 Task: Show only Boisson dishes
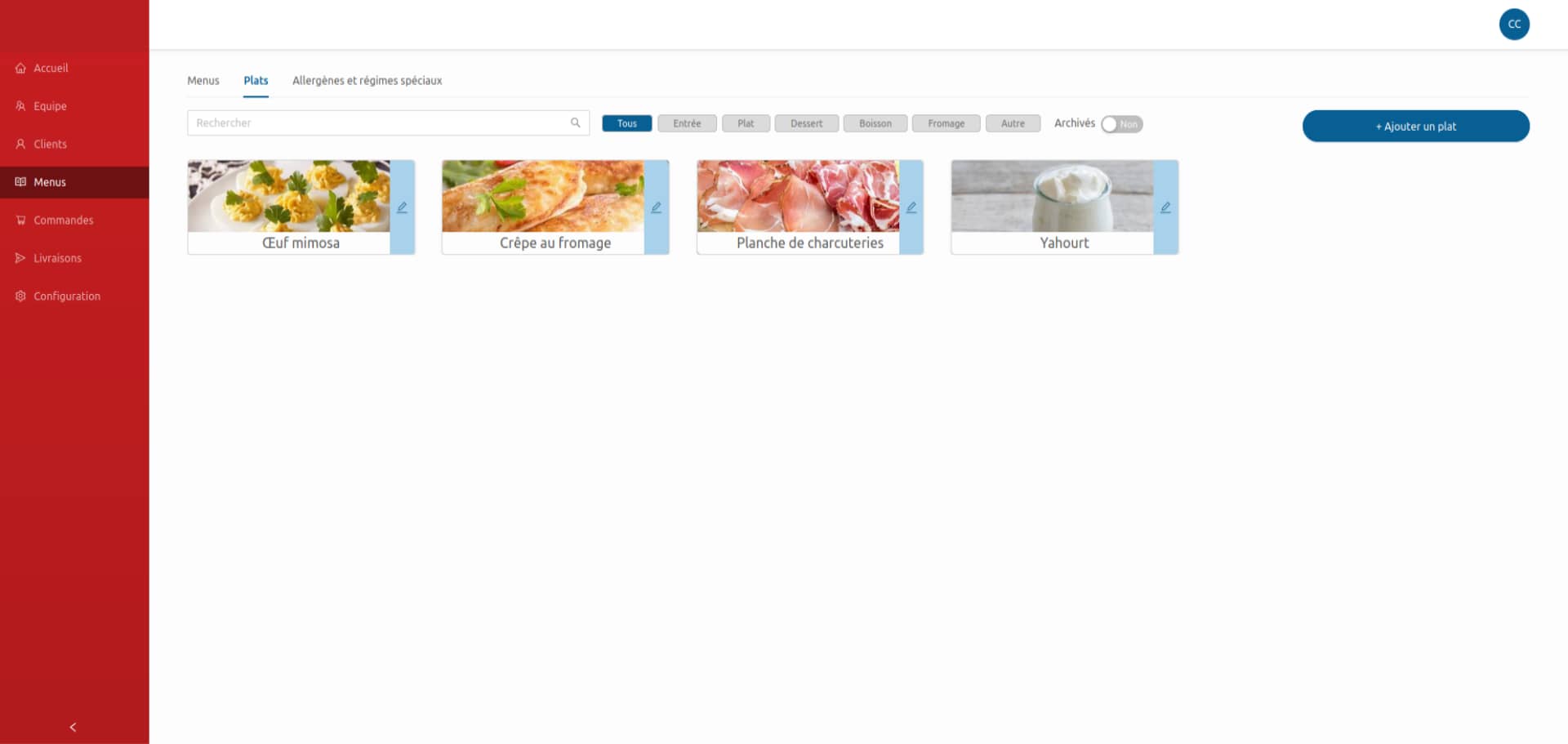click(875, 123)
